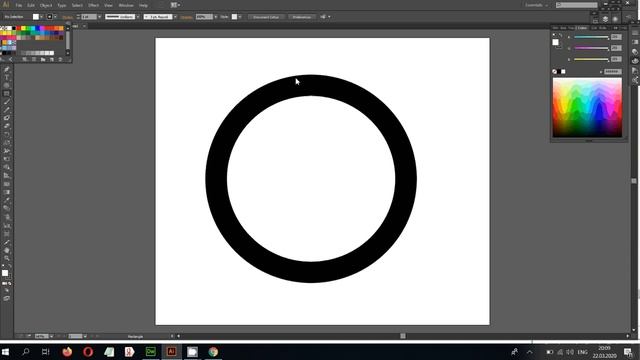The height and width of the screenshot is (360, 640).
Task: Click New Swatch icon in Swatches panel
Action: (x=52, y=60)
